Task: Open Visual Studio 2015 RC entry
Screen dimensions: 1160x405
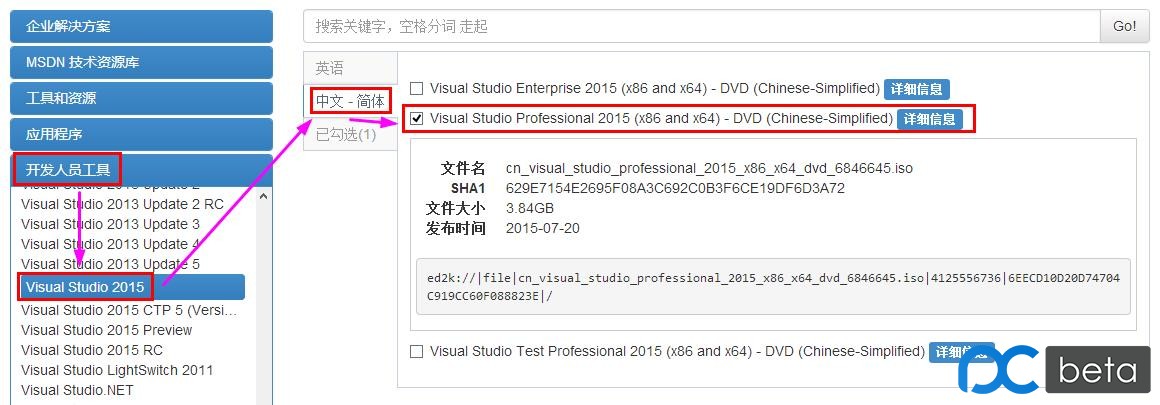Action: click(92, 350)
